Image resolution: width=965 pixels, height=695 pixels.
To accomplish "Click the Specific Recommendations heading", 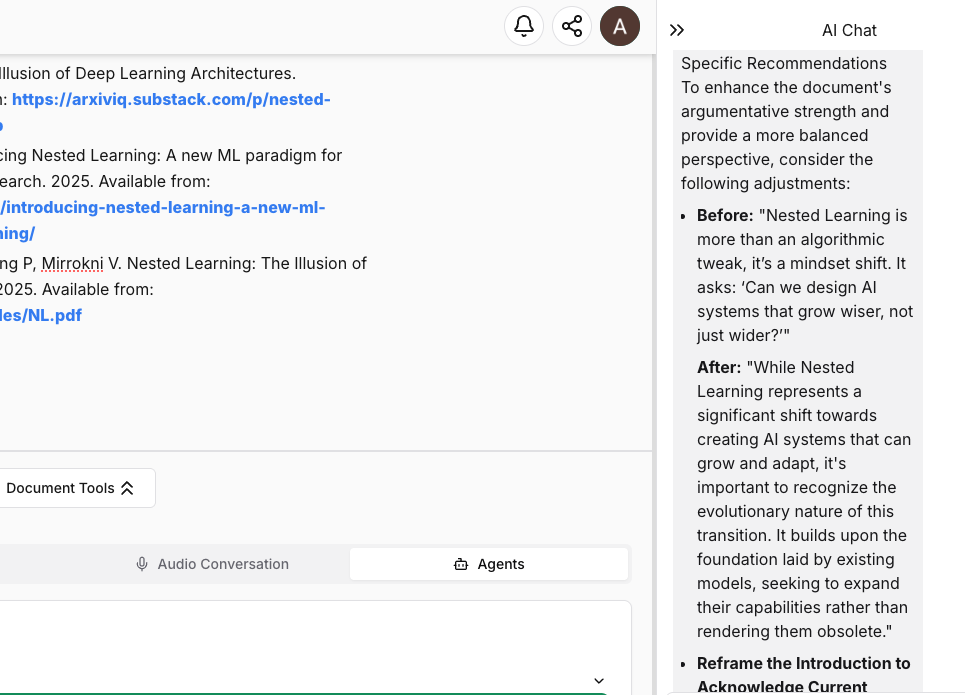I will [784, 63].
